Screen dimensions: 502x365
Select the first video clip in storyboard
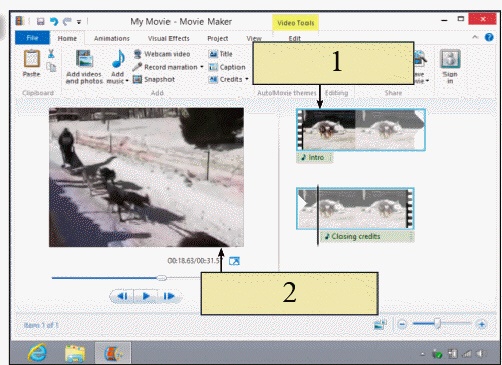coord(361,130)
